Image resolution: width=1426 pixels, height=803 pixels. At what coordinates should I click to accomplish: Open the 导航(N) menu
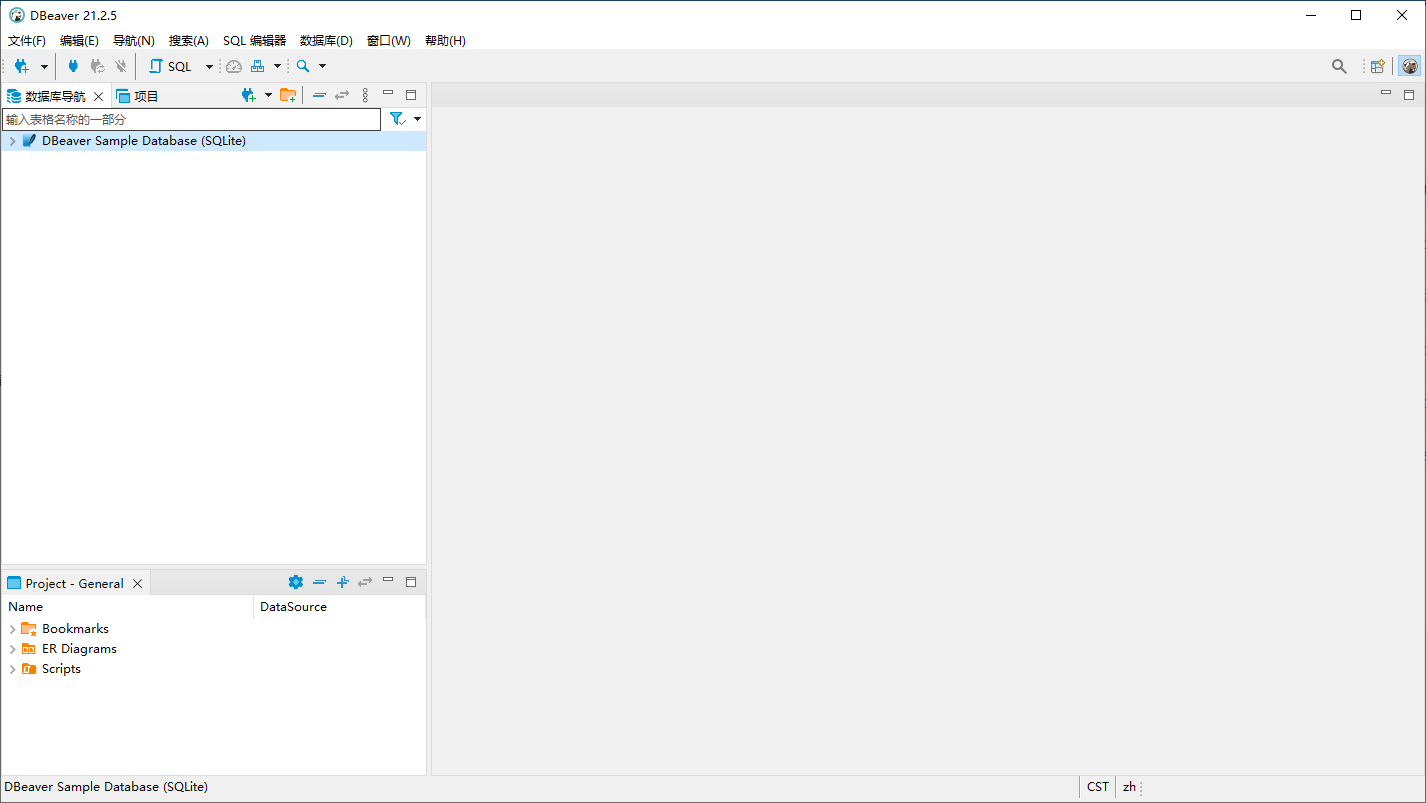click(134, 41)
